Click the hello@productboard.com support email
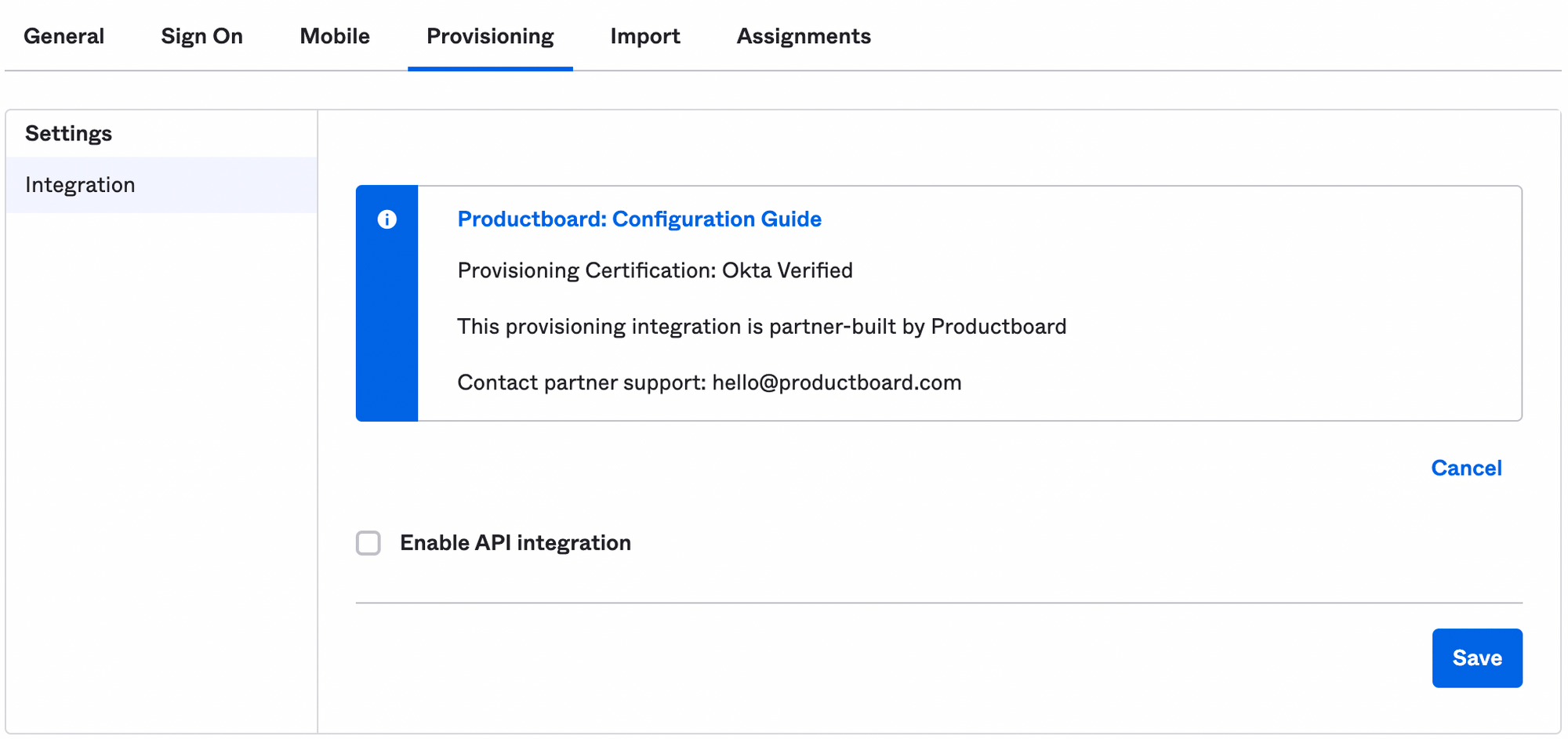 click(x=837, y=382)
